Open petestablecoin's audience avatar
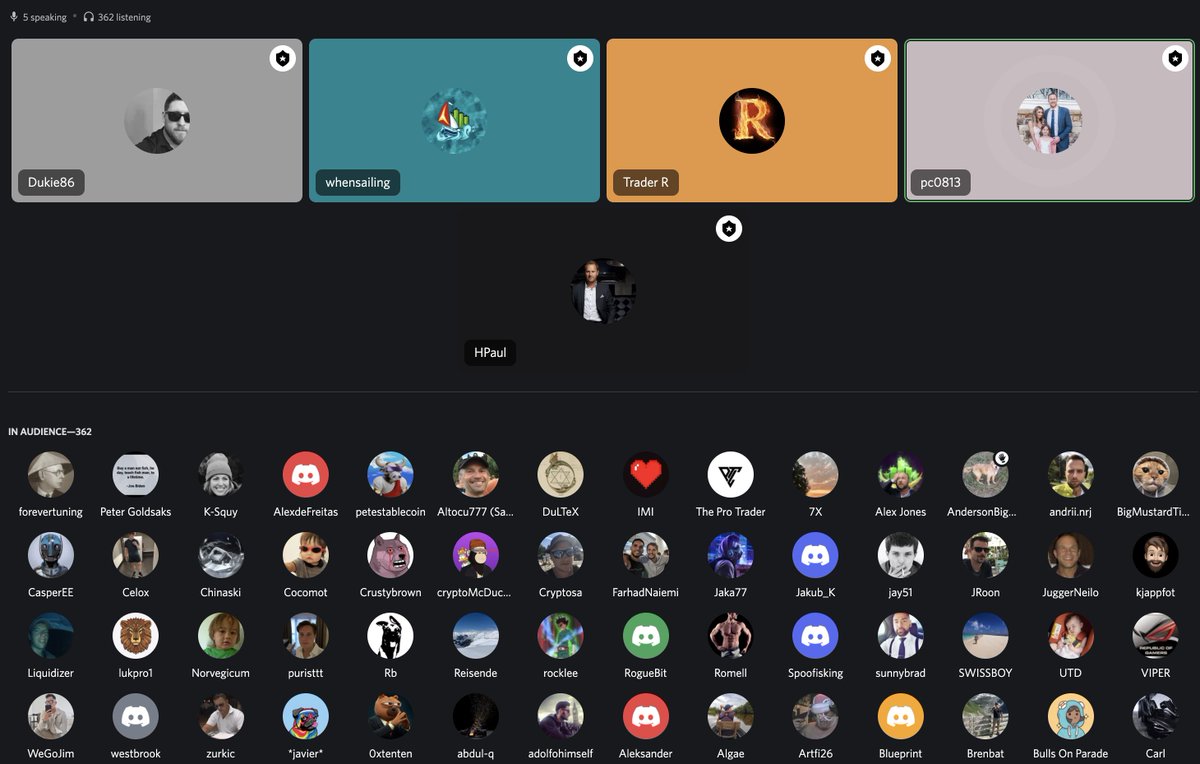The width and height of the screenshot is (1200, 764). point(391,474)
